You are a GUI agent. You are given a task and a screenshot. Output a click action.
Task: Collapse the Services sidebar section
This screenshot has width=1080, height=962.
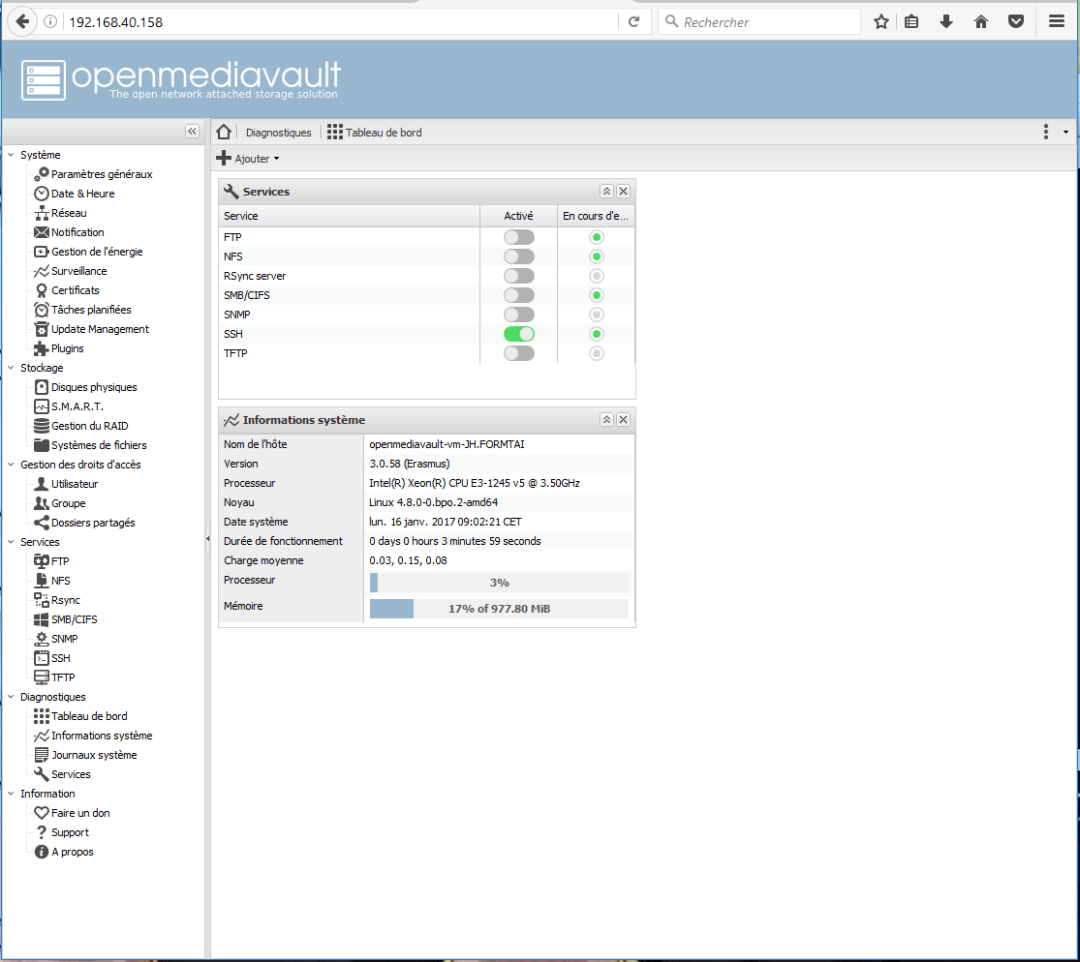click(x=10, y=541)
